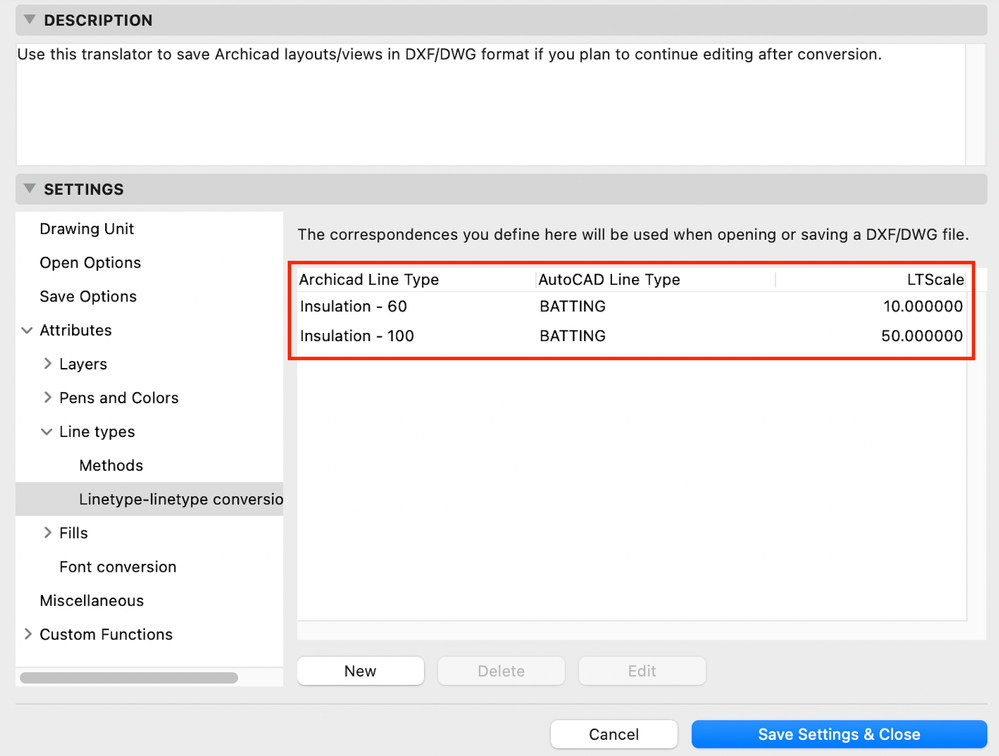Select the Insulation - 60 row

pyautogui.click(x=631, y=306)
